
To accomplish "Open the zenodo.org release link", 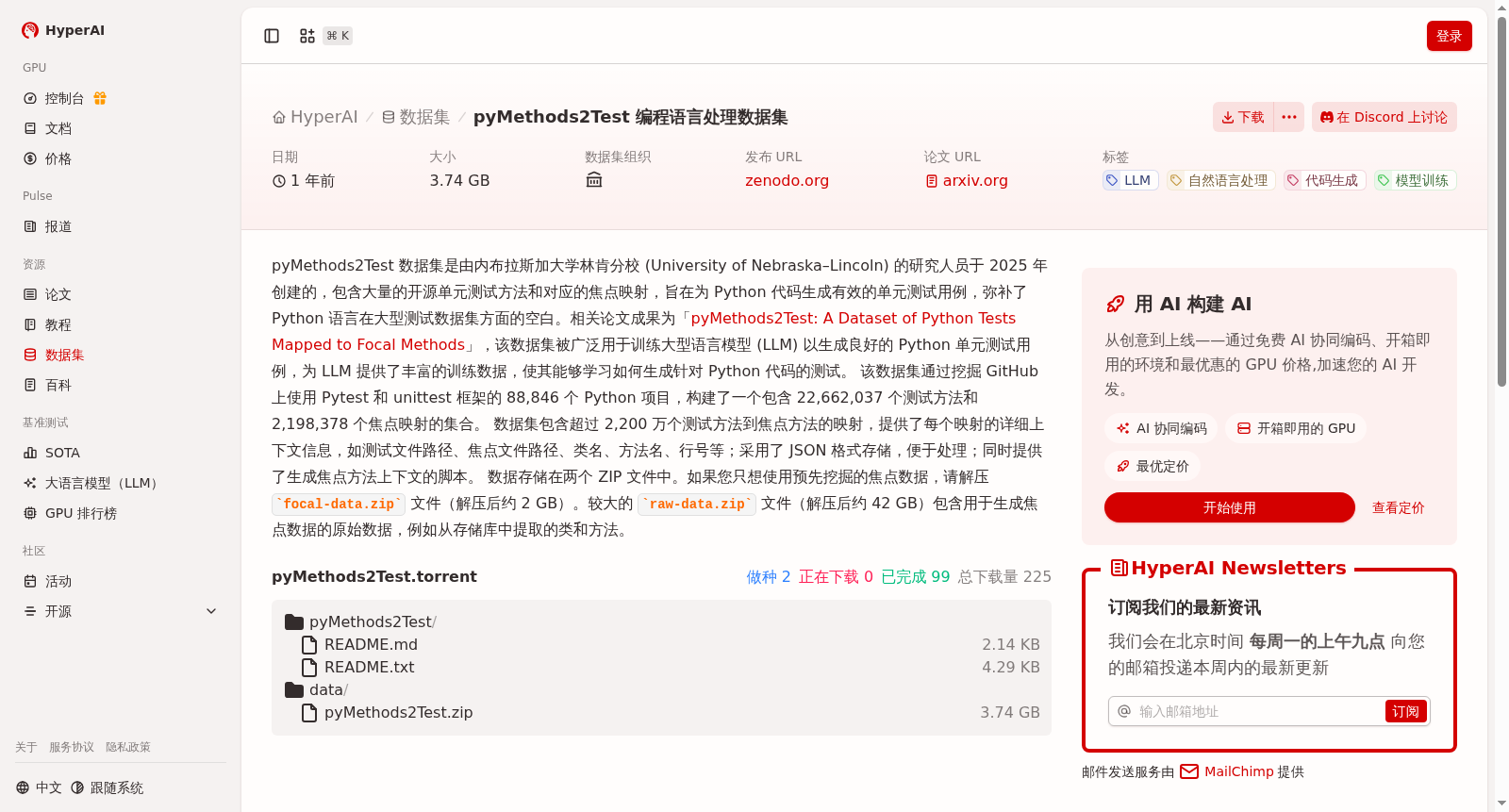I will click(787, 180).
